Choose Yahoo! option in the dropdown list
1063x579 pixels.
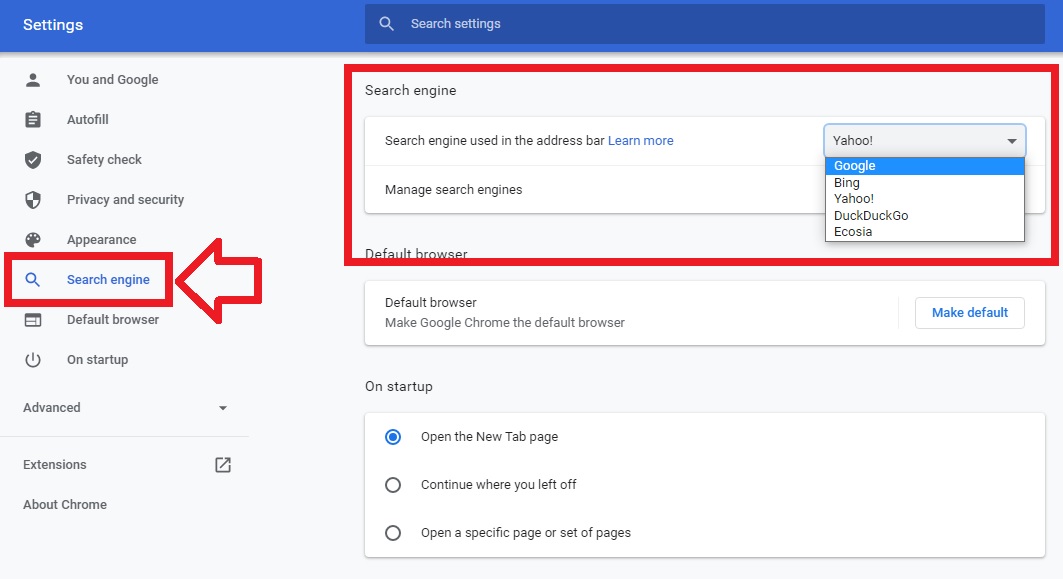(925, 199)
